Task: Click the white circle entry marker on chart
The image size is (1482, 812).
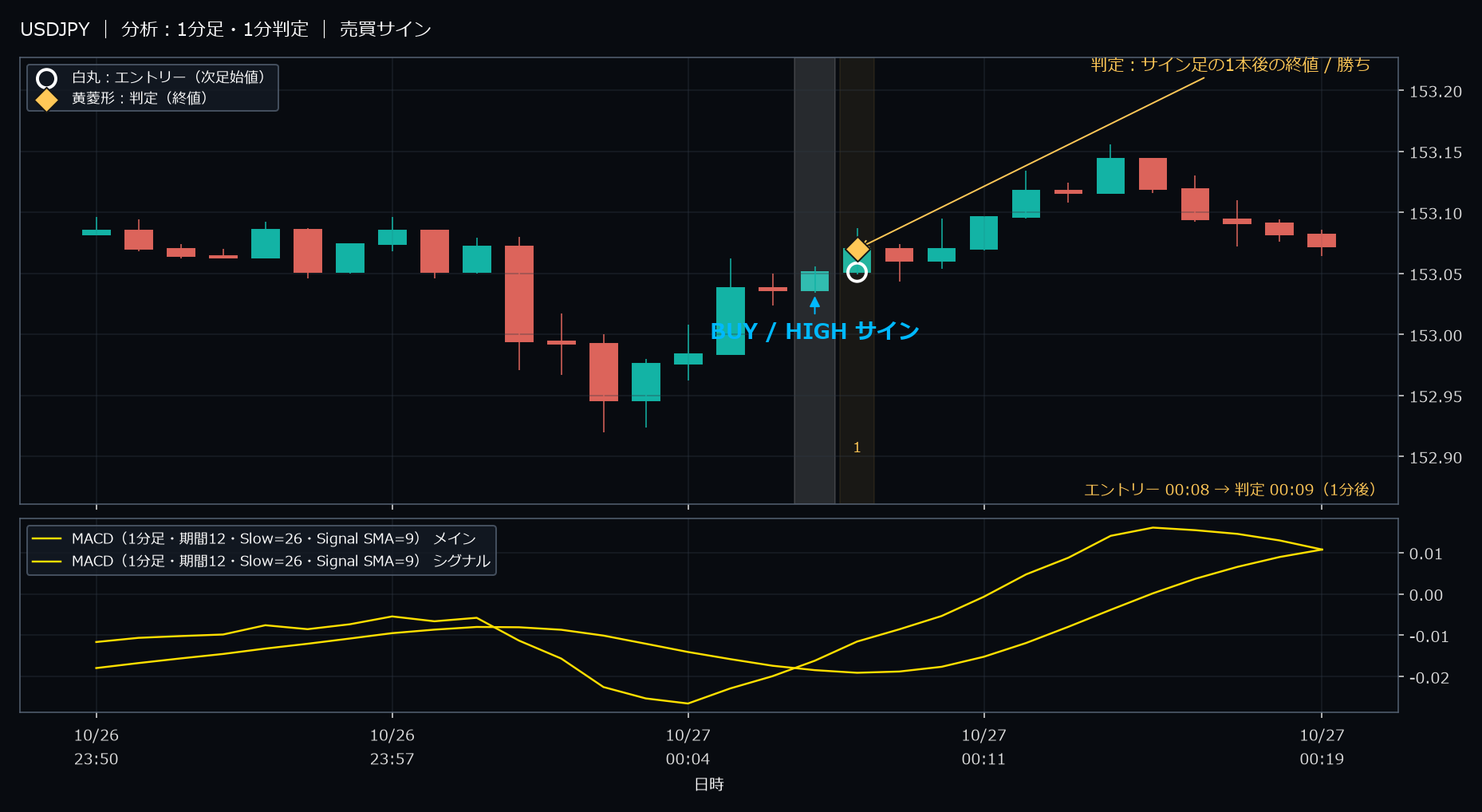Action: (x=857, y=273)
